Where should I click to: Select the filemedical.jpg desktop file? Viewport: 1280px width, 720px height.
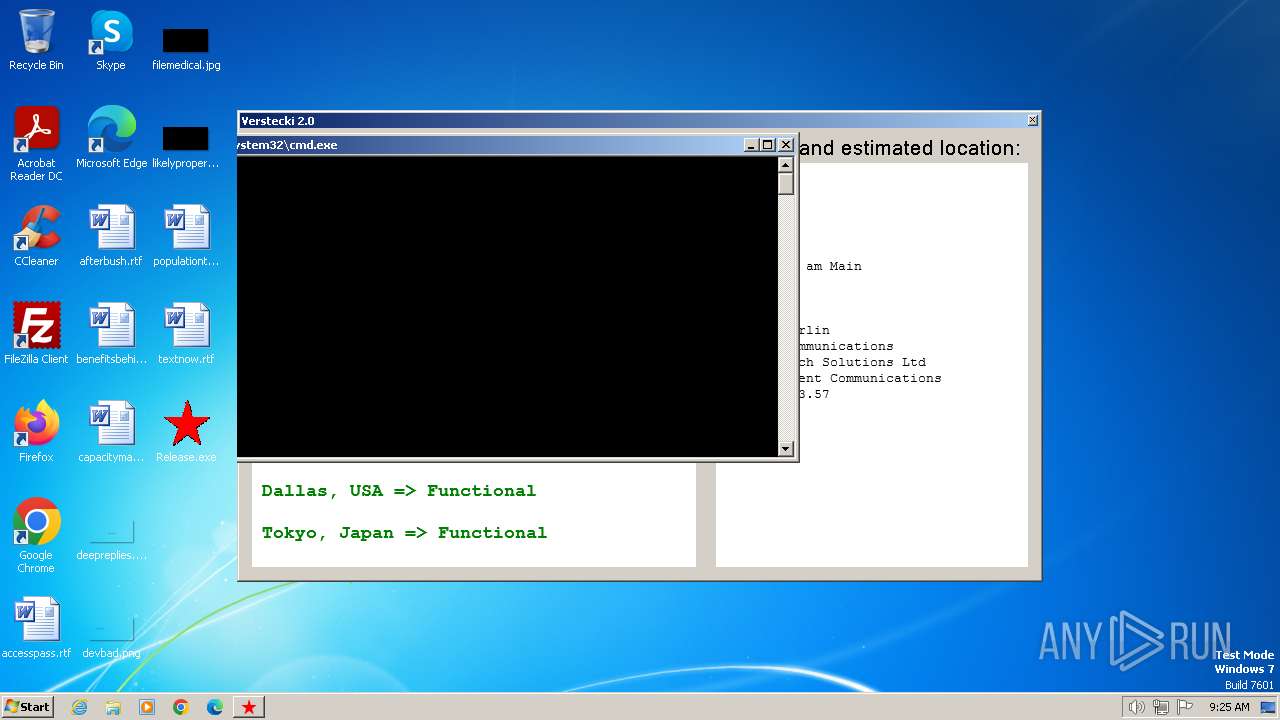tap(186, 47)
